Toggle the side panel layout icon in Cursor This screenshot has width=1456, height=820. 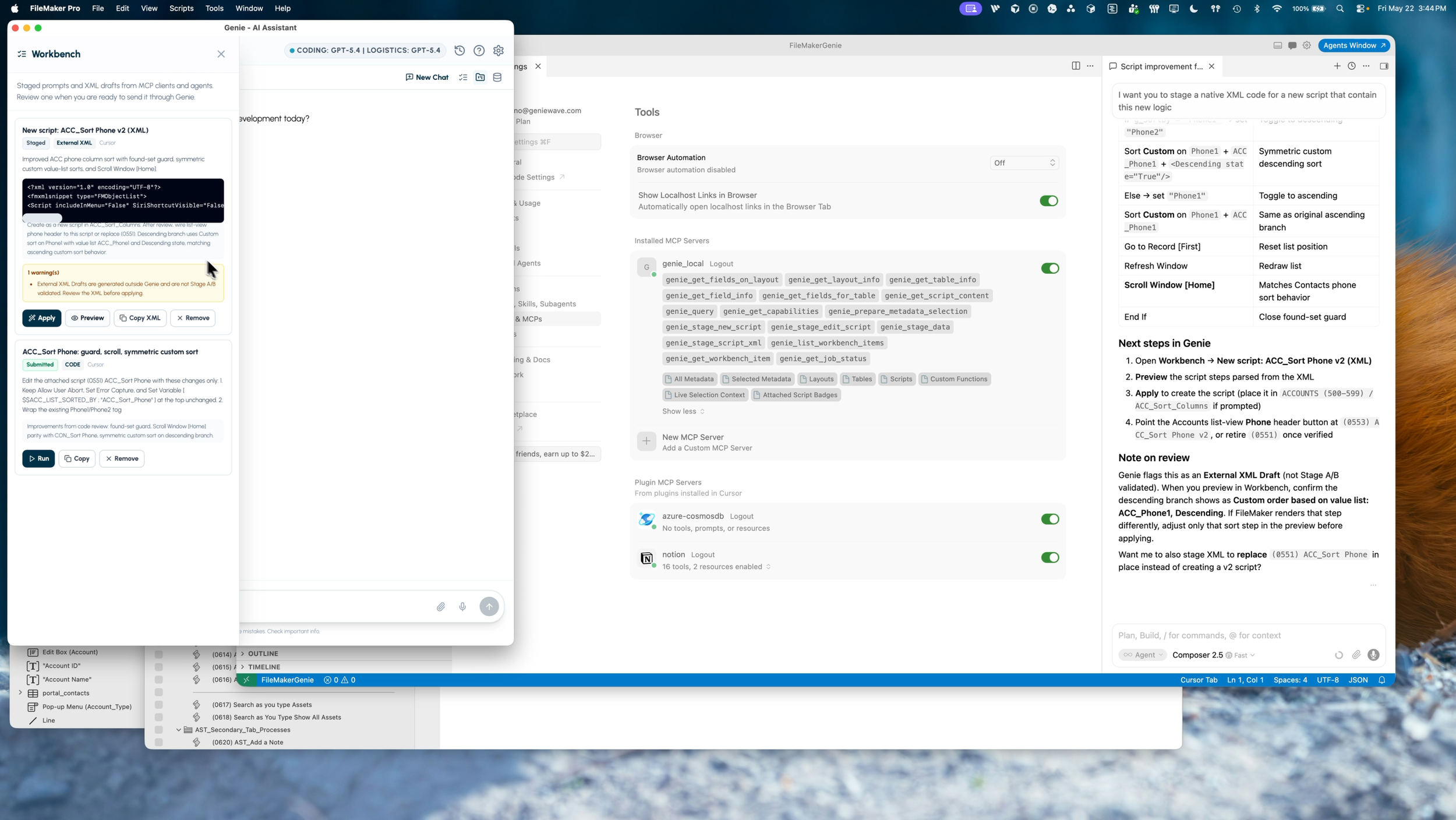(x=1384, y=66)
